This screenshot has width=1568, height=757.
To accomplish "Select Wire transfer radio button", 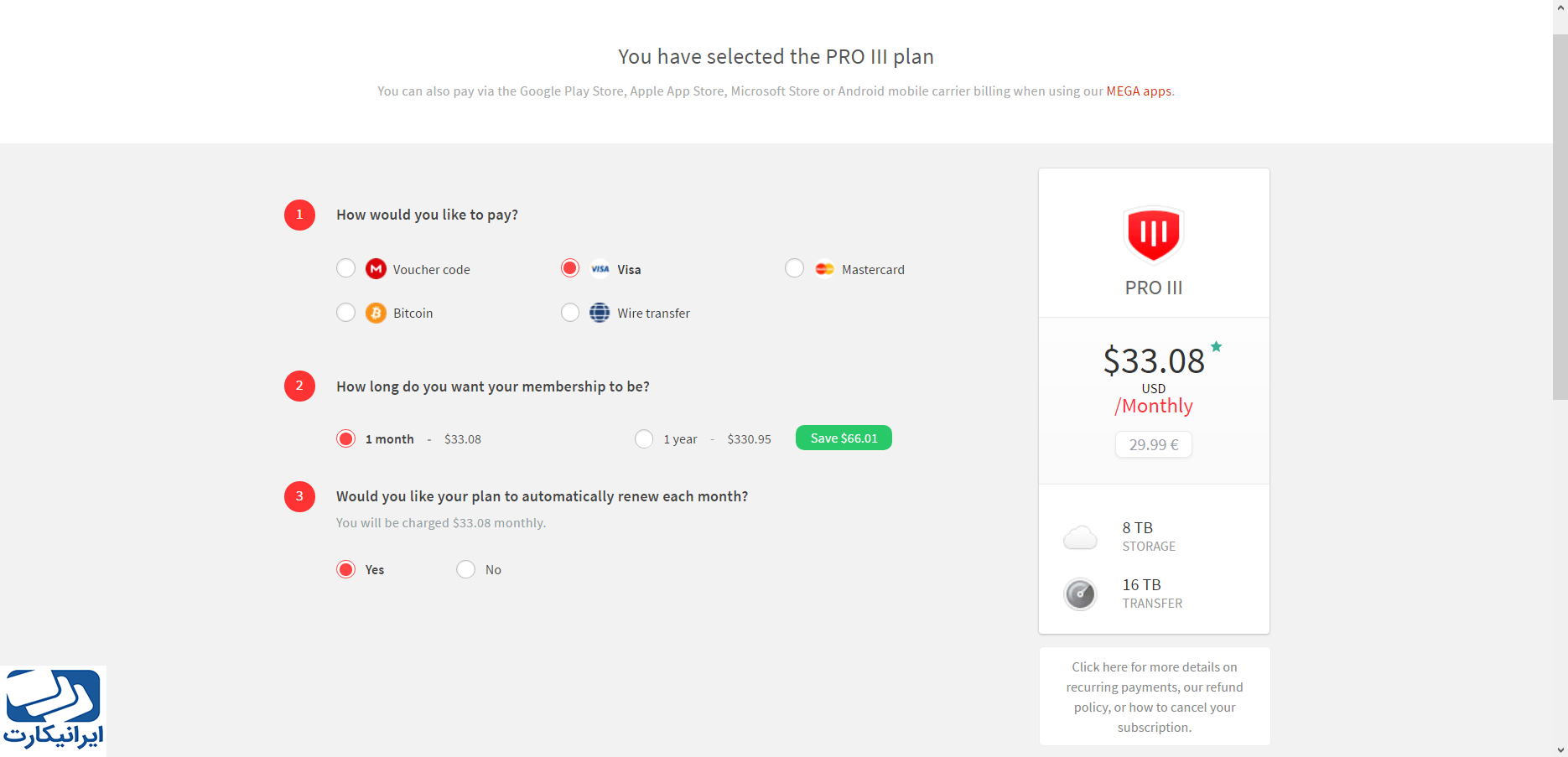I will click(x=570, y=313).
